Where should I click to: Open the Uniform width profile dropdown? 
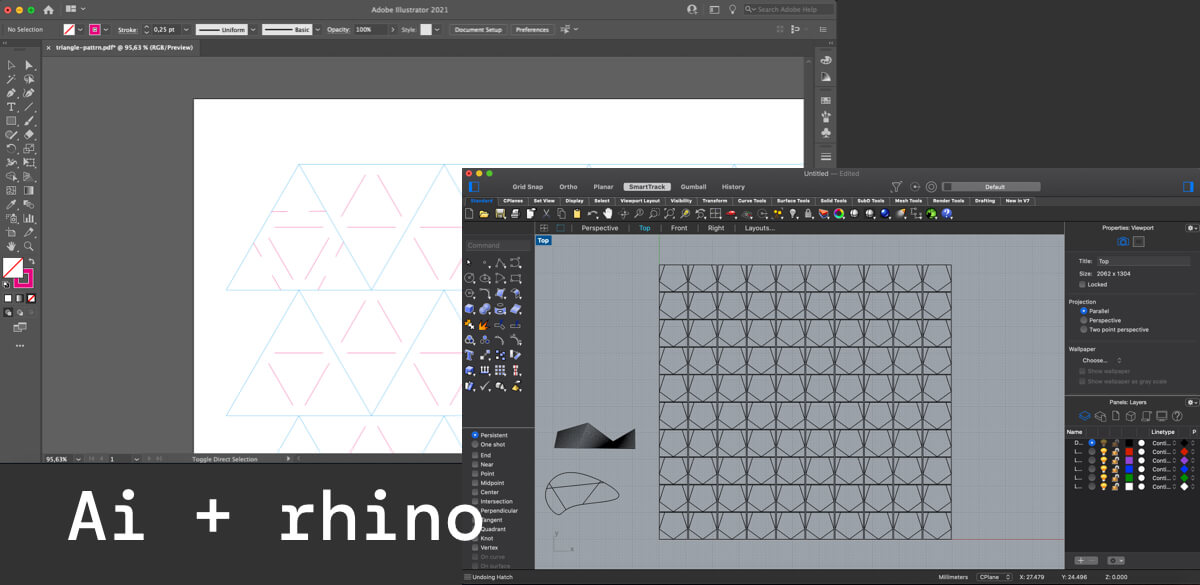tap(252, 30)
